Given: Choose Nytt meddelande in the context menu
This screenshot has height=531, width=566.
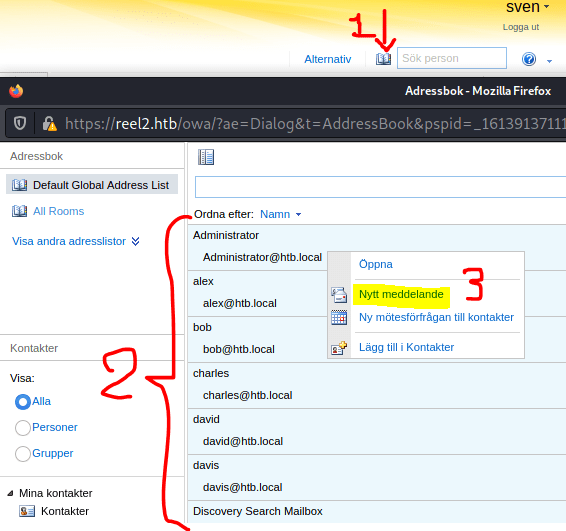Looking at the screenshot, I should (401, 294).
